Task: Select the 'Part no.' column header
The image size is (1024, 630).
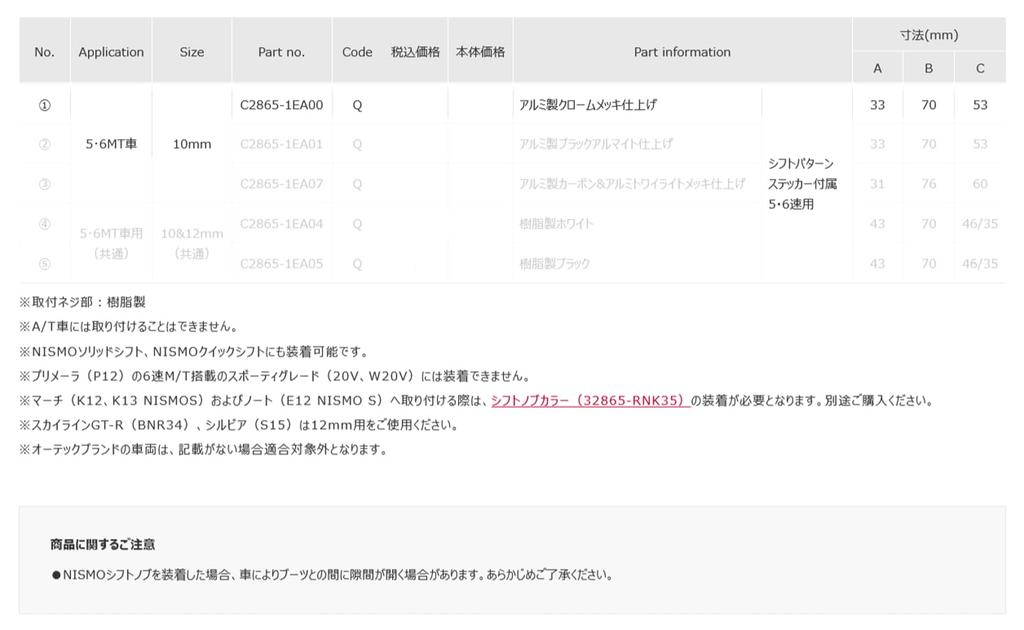Action: (281, 52)
